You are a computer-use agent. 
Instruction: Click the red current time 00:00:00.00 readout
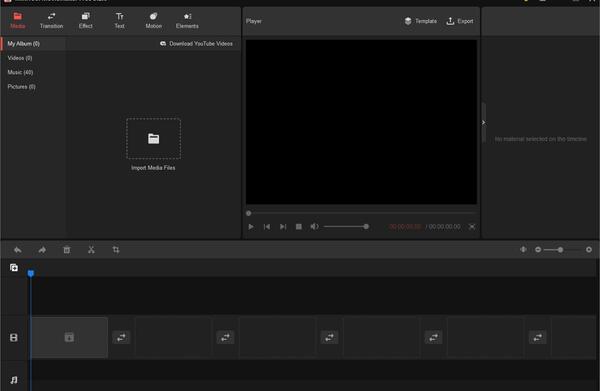[x=405, y=227]
